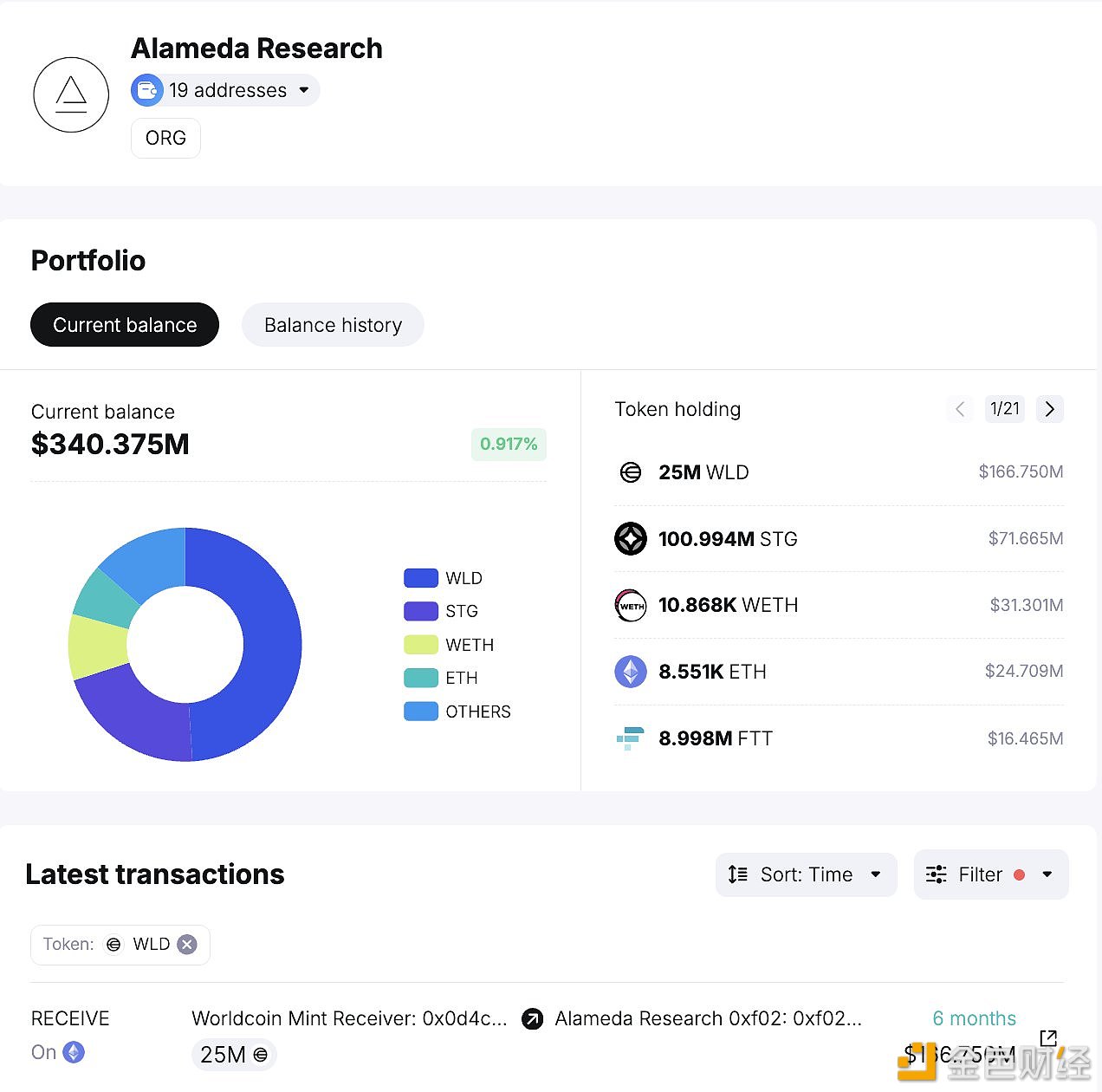
Task: Click the $16.465M FTT value
Action: (1026, 738)
